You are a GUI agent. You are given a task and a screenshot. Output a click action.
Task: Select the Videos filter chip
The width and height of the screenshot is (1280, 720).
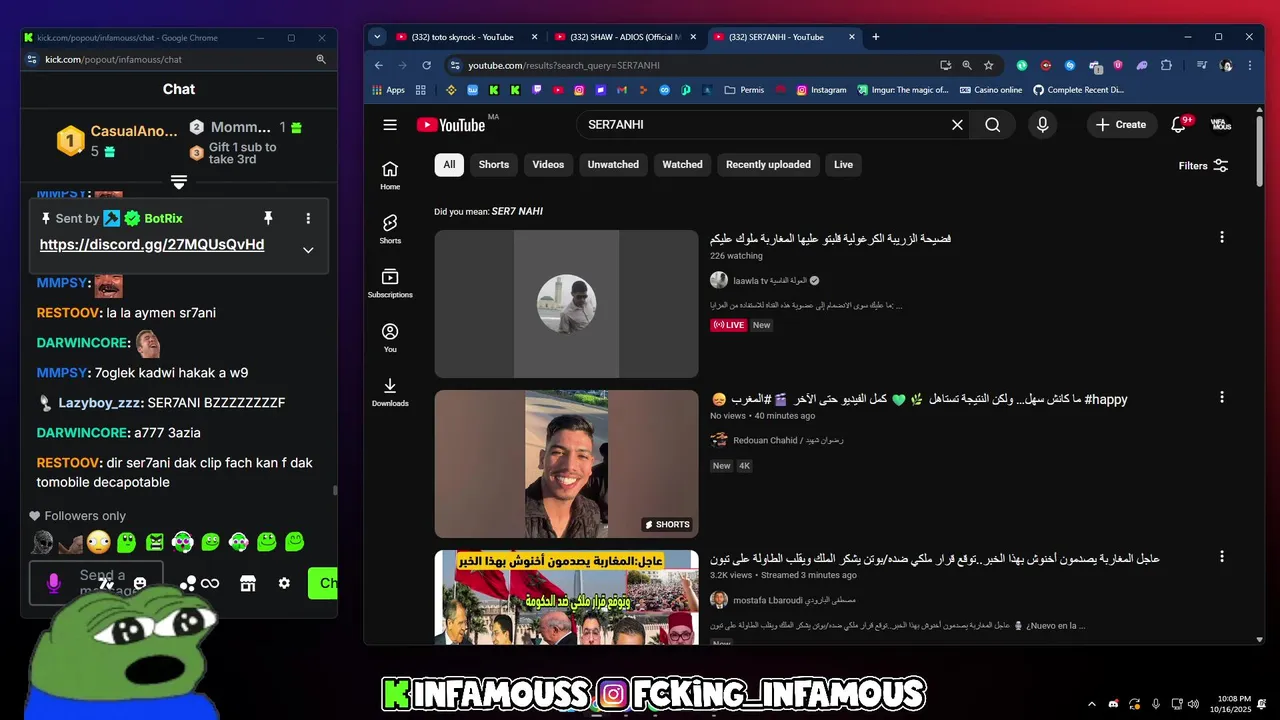(x=548, y=165)
